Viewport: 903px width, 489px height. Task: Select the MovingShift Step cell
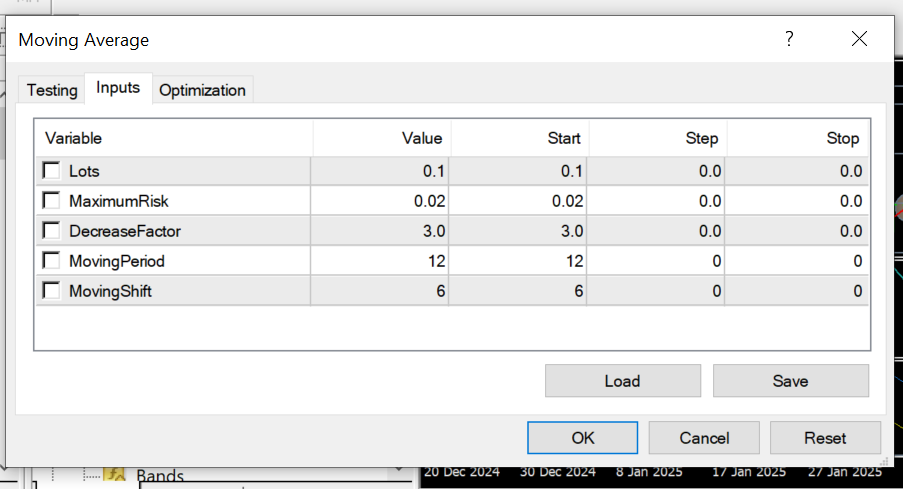(656, 291)
